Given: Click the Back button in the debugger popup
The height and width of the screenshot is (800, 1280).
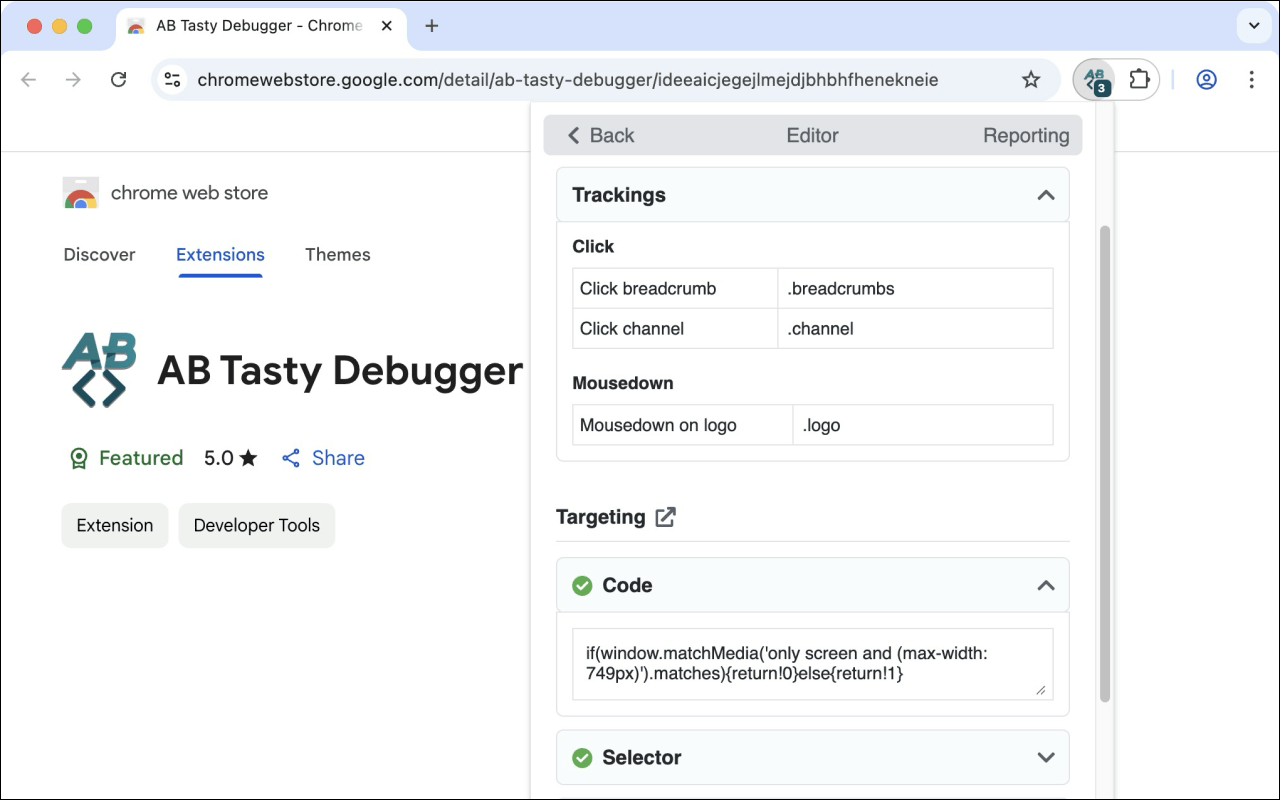Looking at the screenshot, I should tap(599, 135).
